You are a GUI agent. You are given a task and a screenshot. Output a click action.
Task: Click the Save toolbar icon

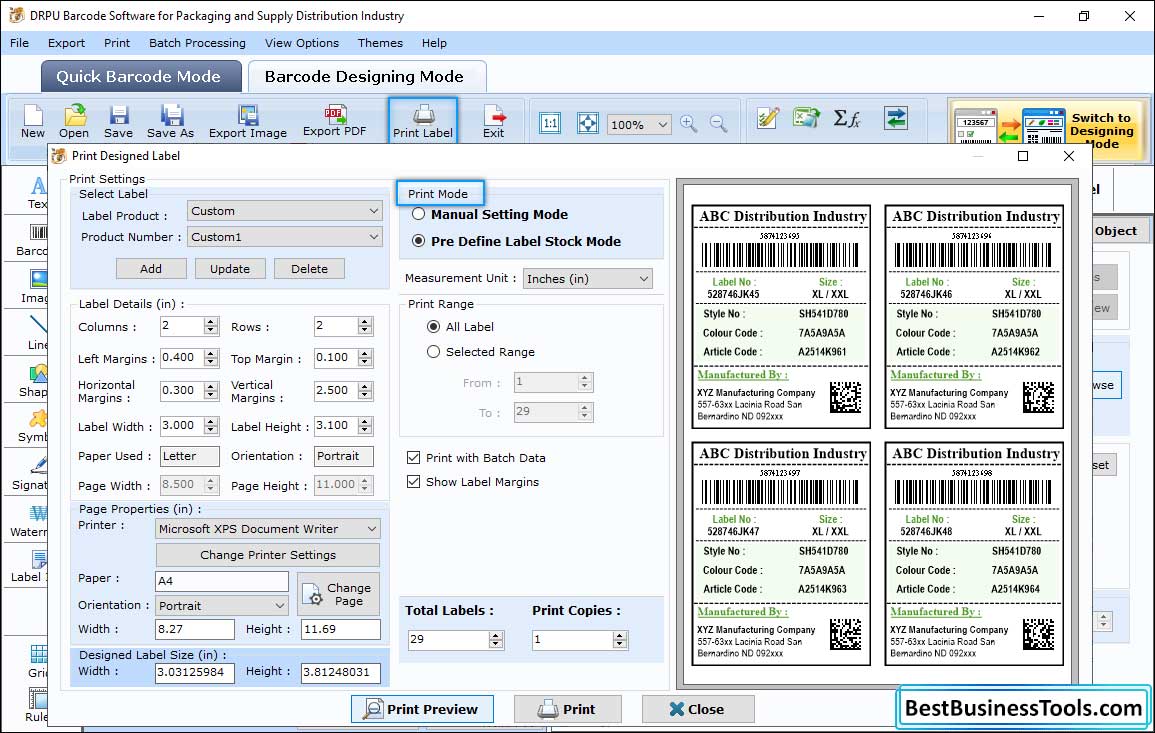click(x=118, y=122)
